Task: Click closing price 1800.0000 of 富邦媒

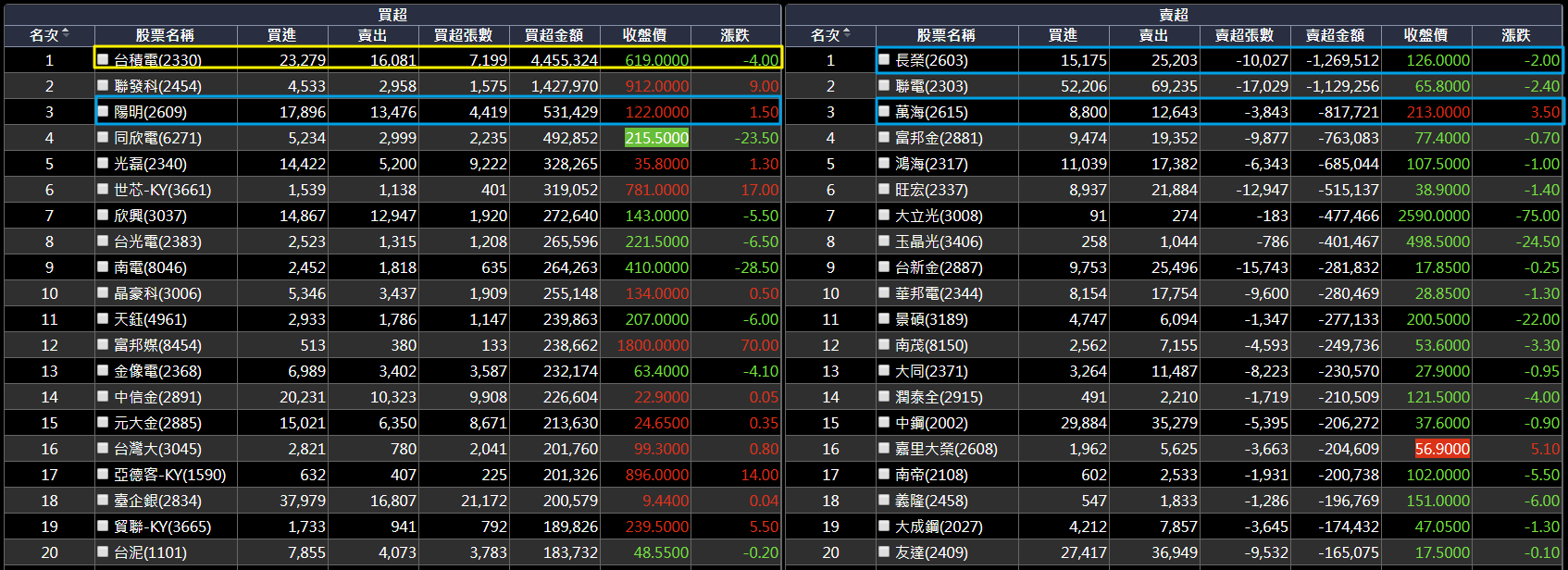Action: 653,345
